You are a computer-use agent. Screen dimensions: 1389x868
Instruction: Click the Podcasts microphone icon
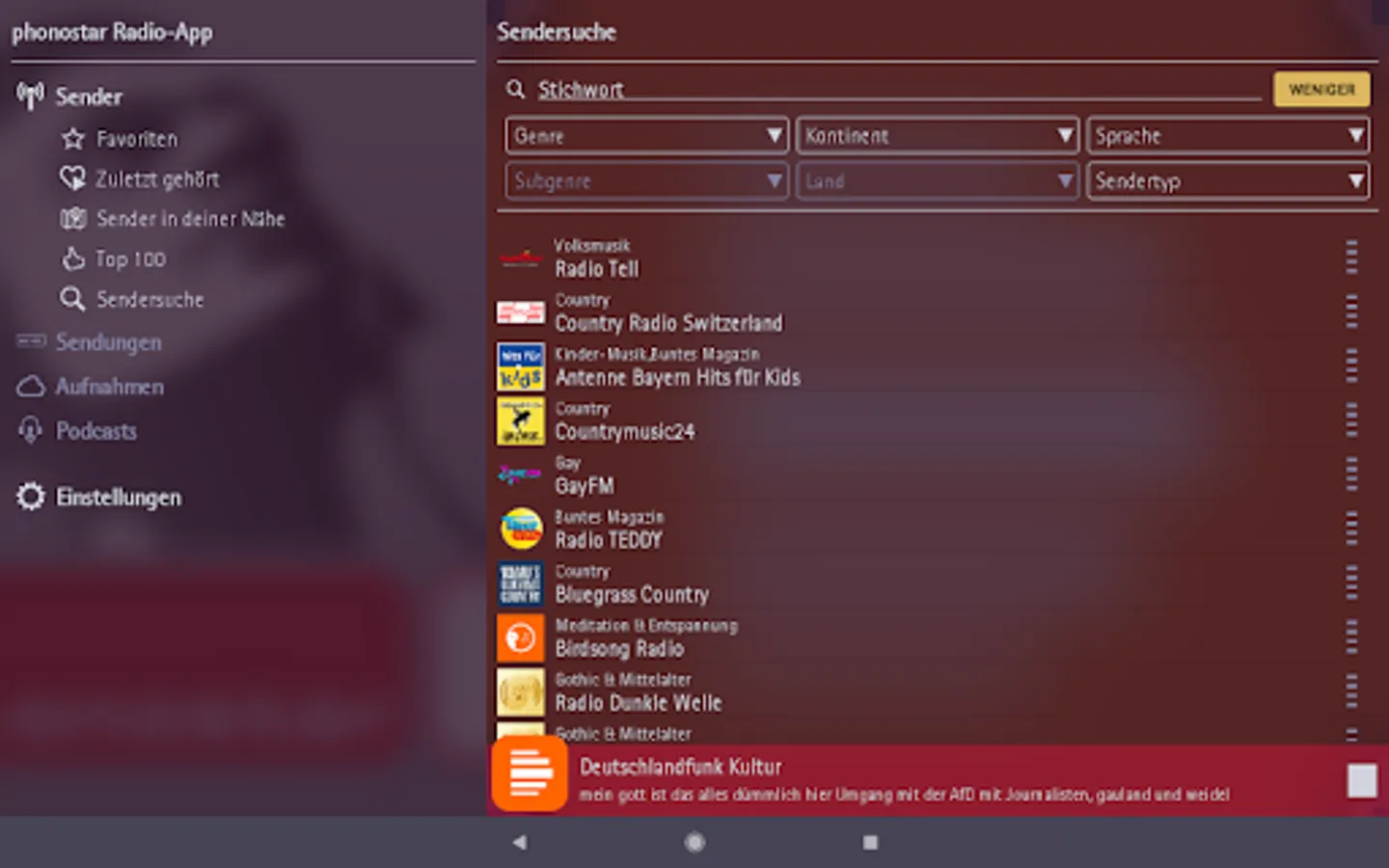(31, 430)
